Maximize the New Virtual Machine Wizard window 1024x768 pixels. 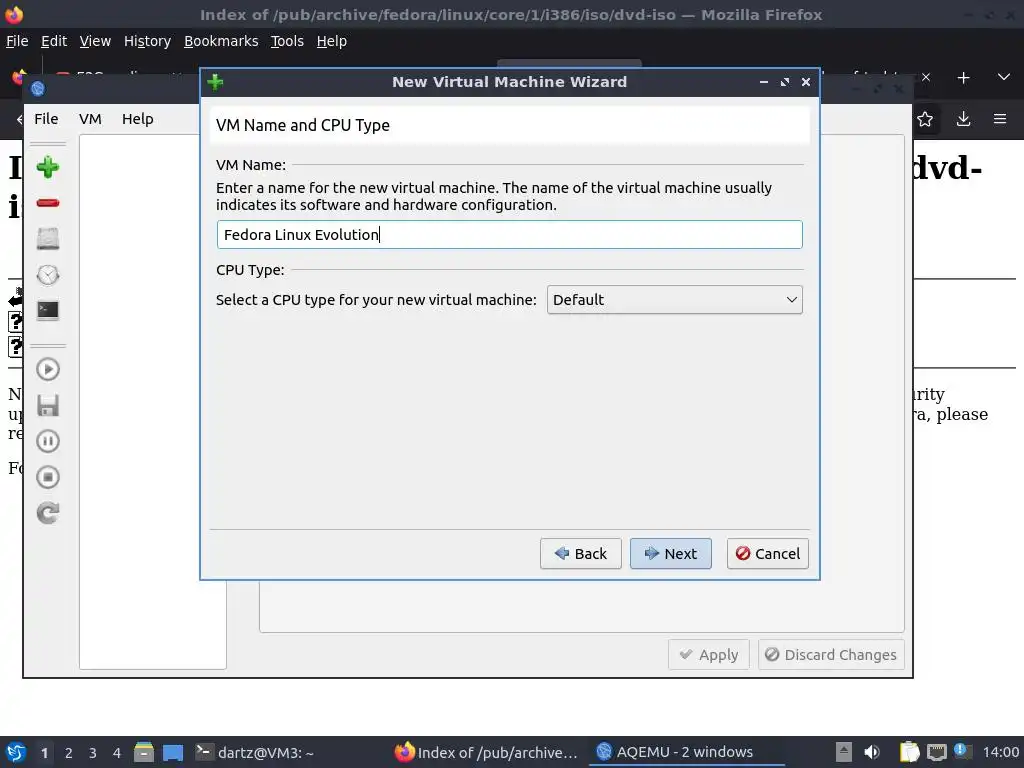coord(784,82)
